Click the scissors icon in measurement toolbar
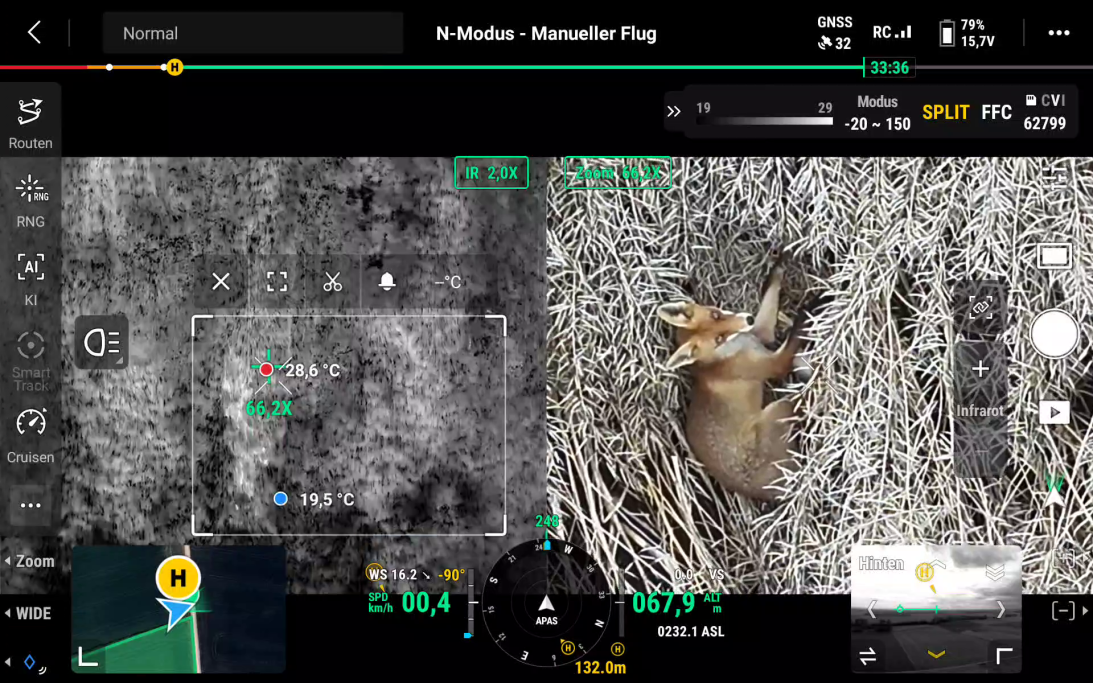The height and width of the screenshot is (683, 1093). (332, 282)
